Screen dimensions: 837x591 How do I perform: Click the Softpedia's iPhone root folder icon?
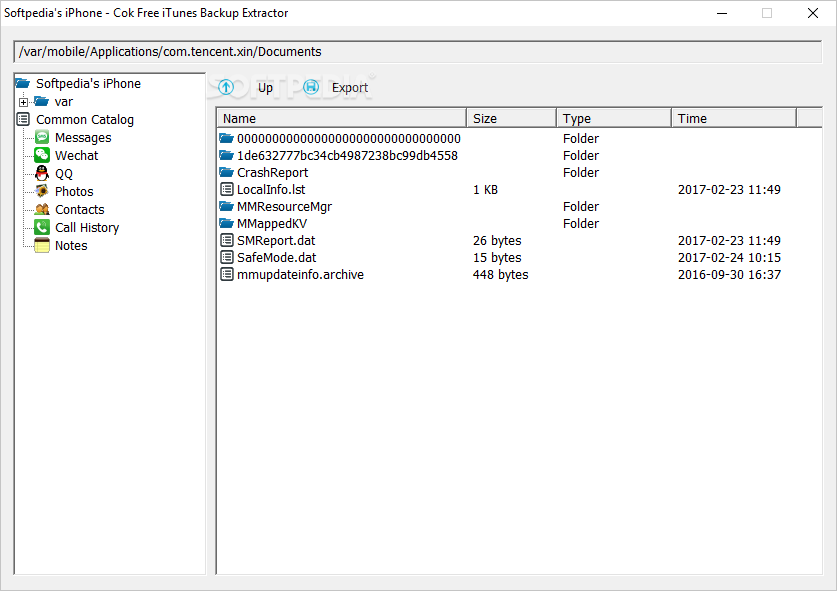(x=23, y=83)
